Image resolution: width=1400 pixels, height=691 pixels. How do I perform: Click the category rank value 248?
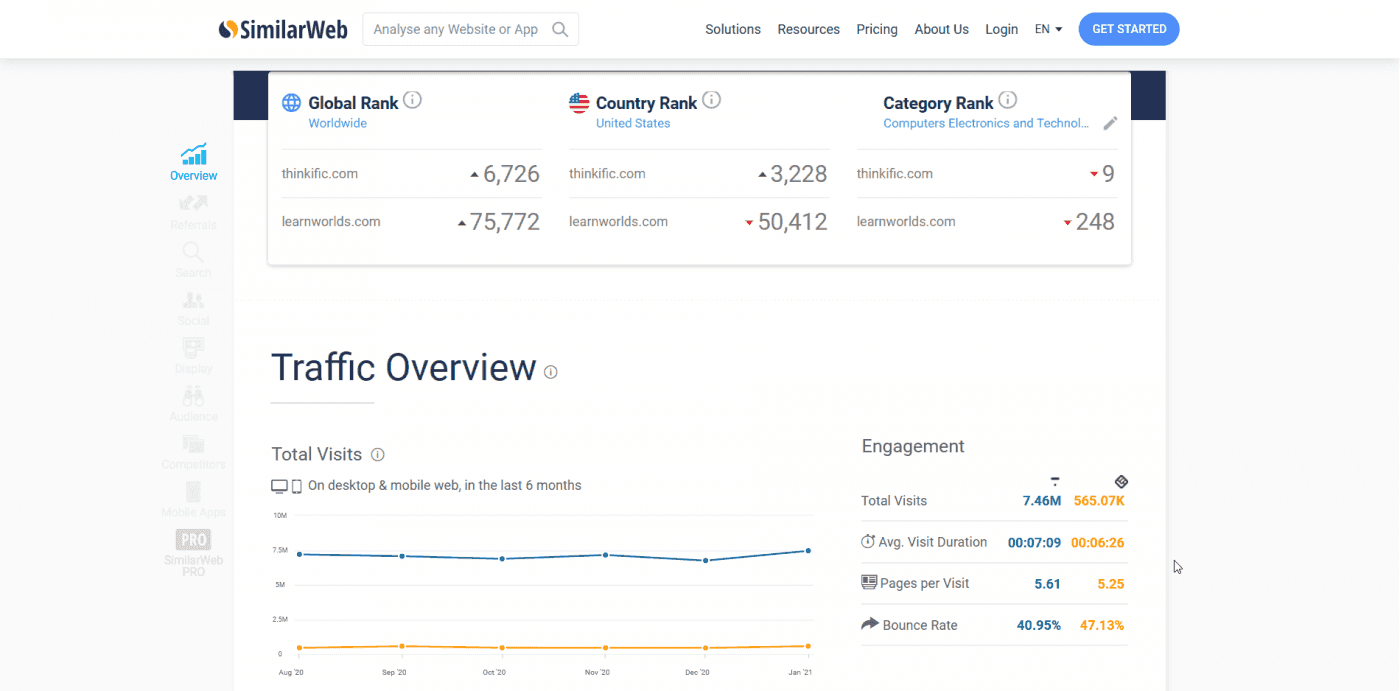click(x=1095, y=222)
